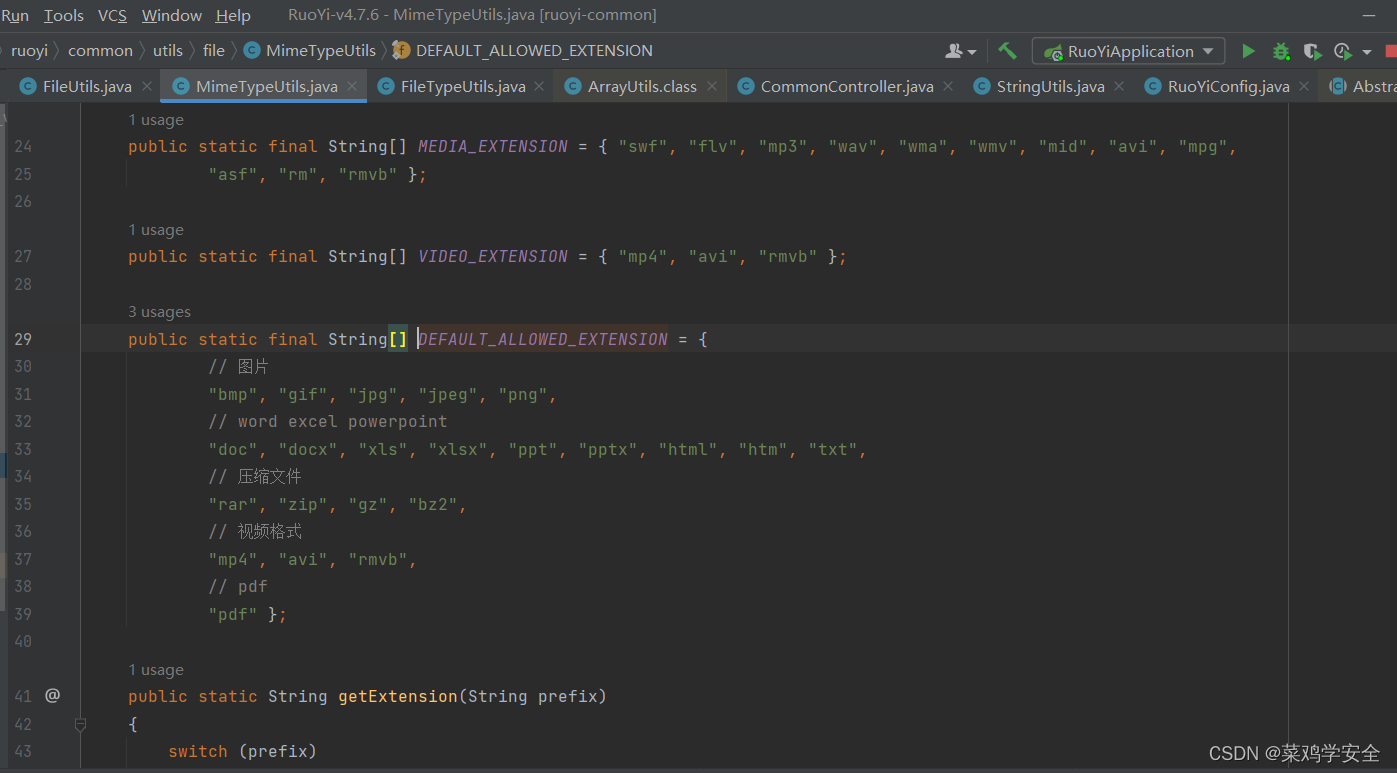This screenshot has width=1397, height=773.
Task: Click line number 41 in the gutter
Action: point(23,696)
